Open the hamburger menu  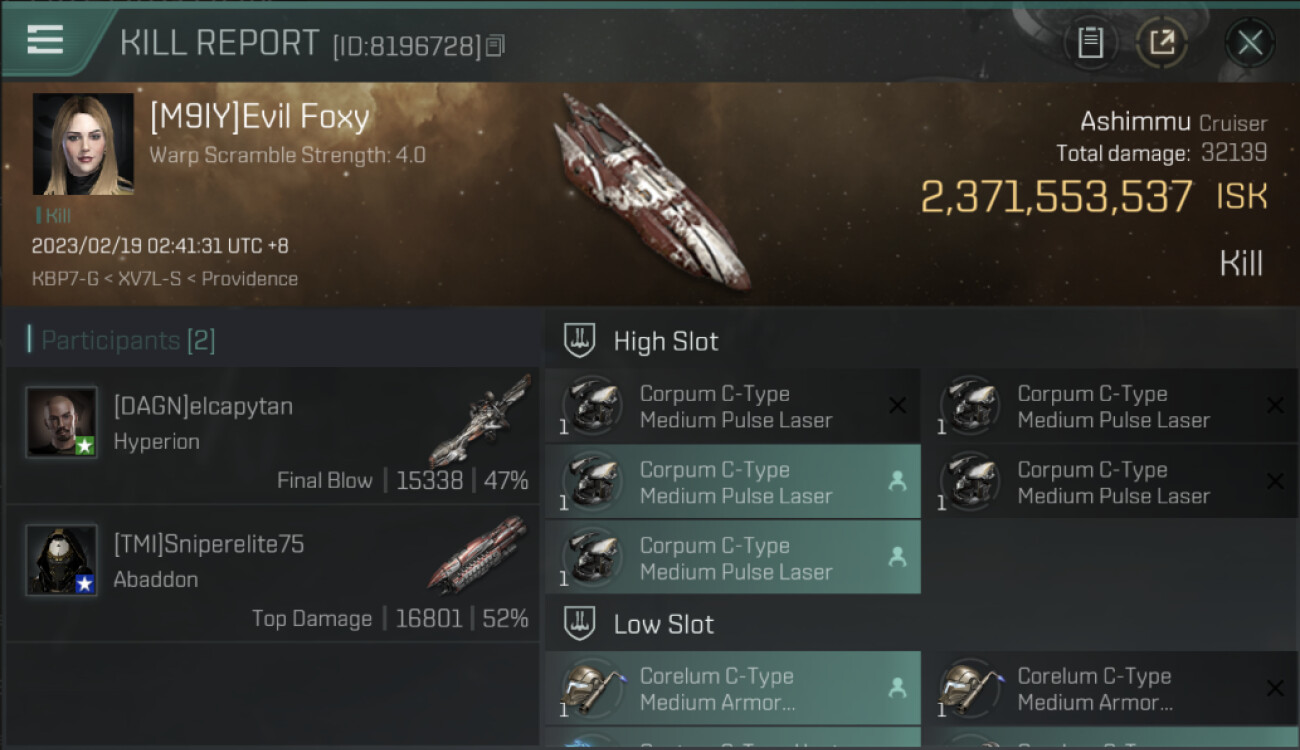(45, 41)
